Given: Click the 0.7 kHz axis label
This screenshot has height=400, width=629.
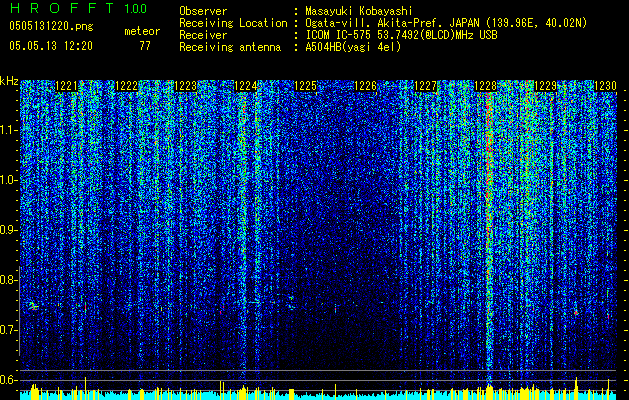Looking at the screenshot, I should (x=9, y=330).
